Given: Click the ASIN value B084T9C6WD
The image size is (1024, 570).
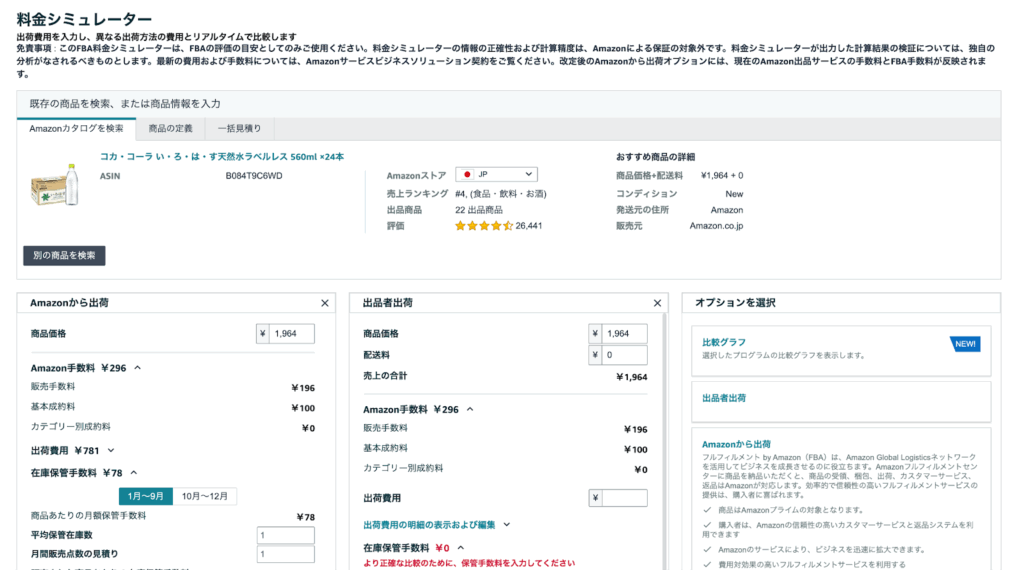Looking at the screenshot, I should [x=254, y=176].
